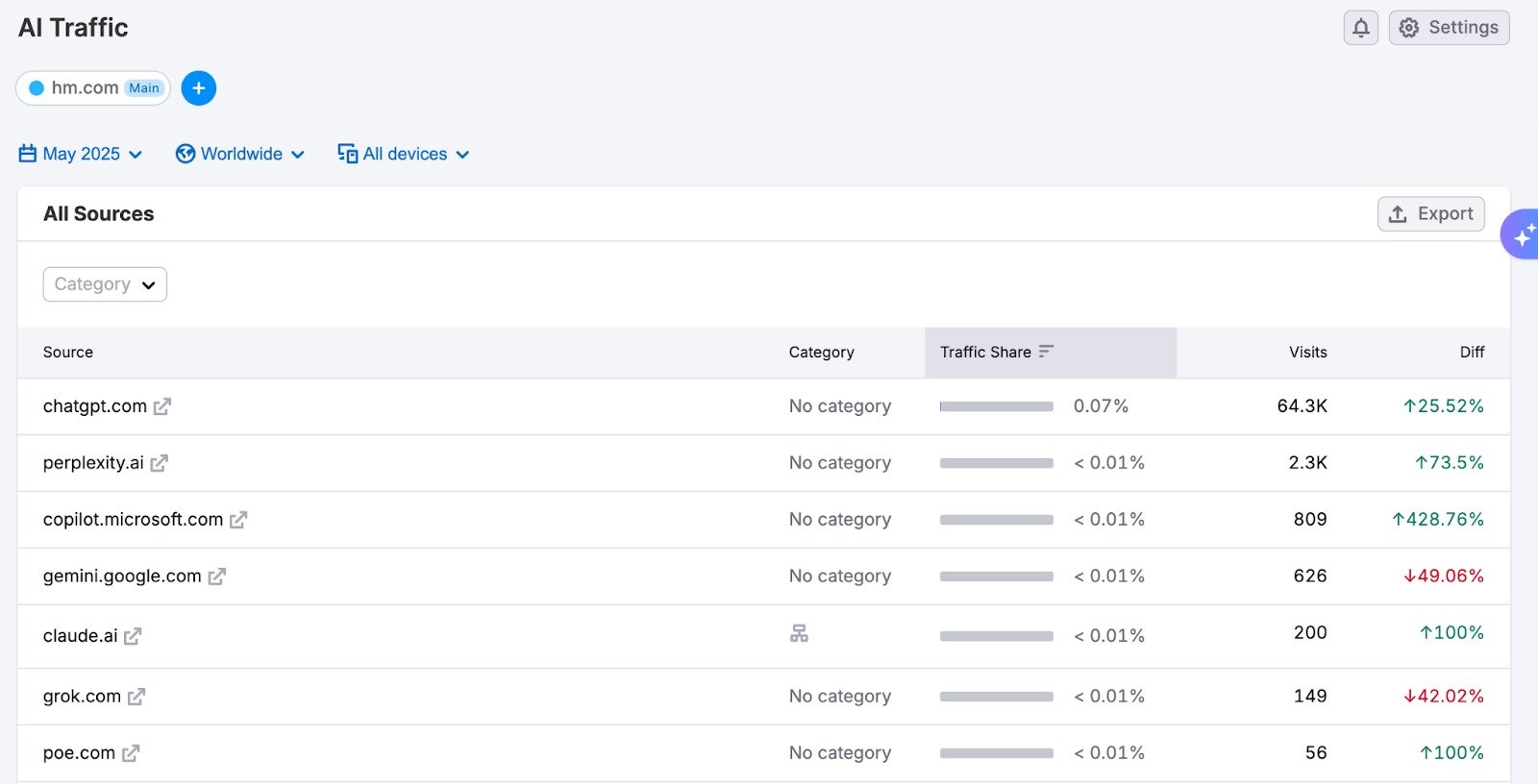This screenshot has width=1538, height=784.
Task: Open the May 2025 date dropdown
Action: [81, 154]
